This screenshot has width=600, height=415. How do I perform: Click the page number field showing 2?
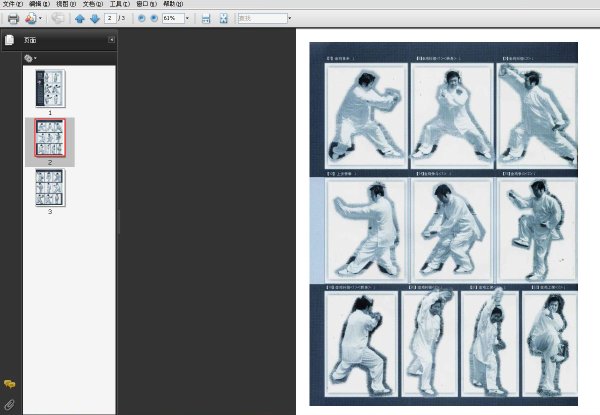tap(110, 18)
